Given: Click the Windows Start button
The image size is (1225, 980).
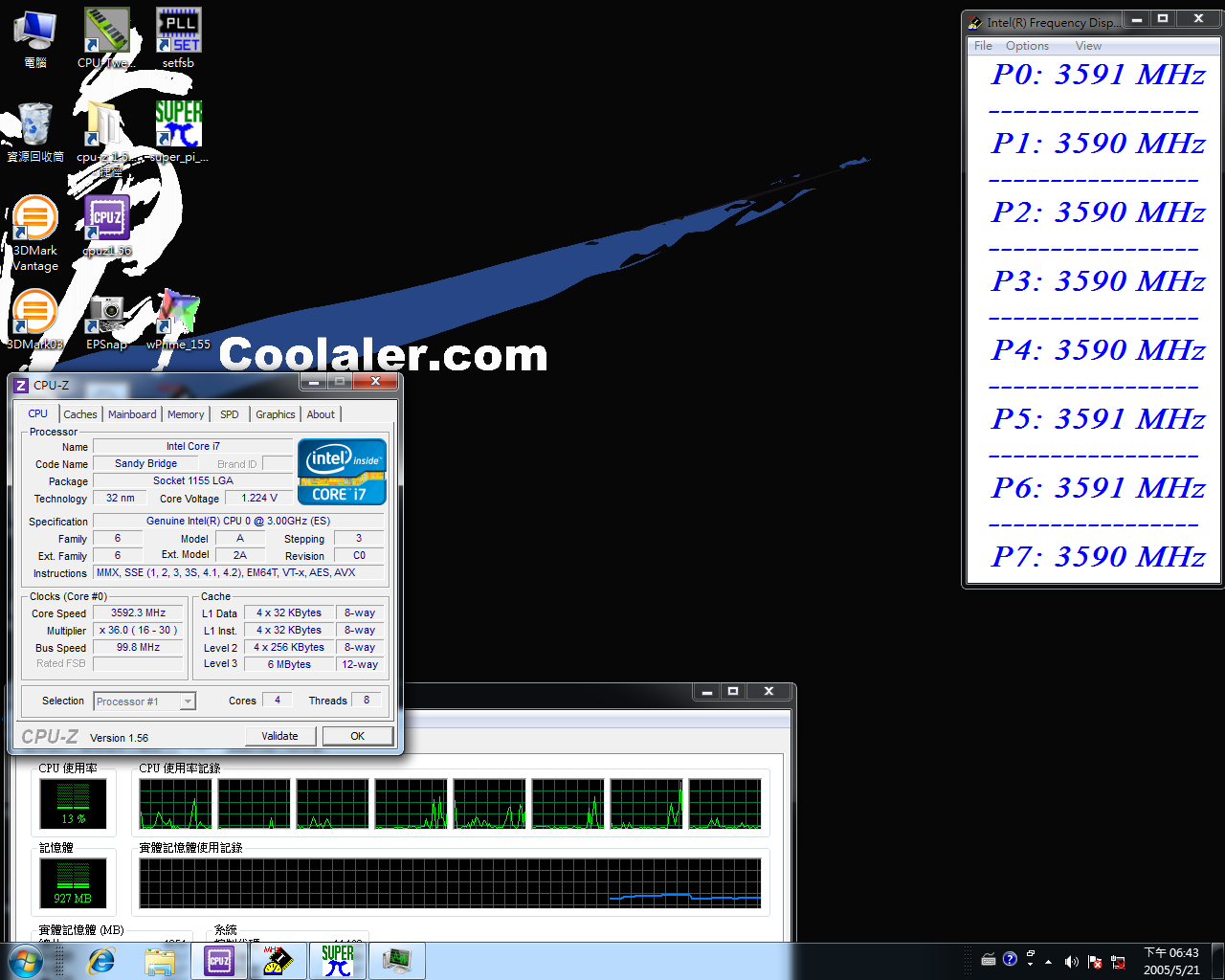Looking at the screenshot, I should pyautogui.click(x=25, y=961).
